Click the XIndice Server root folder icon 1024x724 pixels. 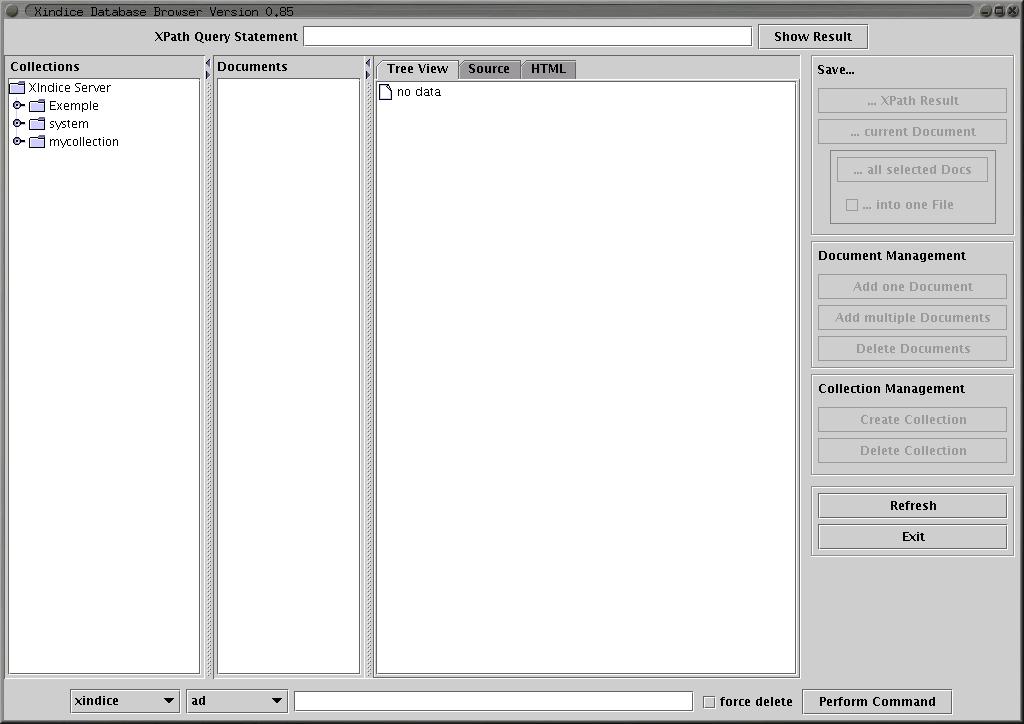(17, 88)
